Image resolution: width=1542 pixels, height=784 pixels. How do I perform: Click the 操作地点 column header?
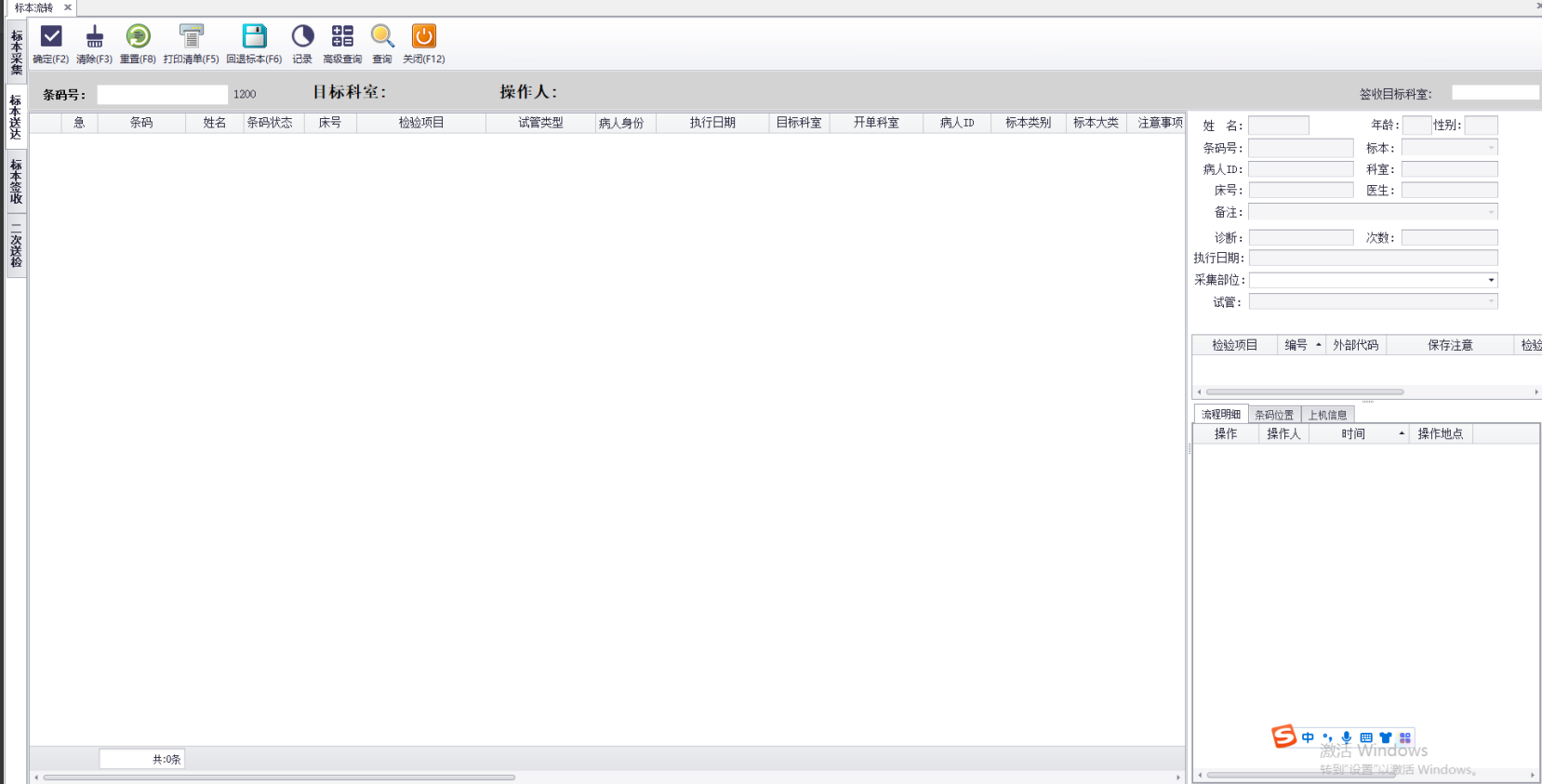(1440, 433)
